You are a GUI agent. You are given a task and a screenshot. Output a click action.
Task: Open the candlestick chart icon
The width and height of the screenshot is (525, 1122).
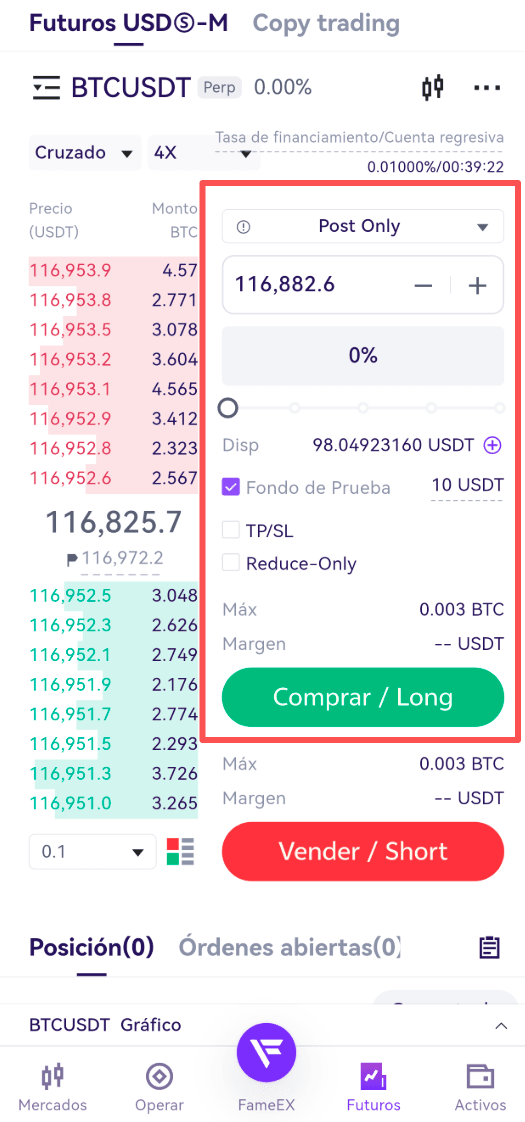point(433,88)
